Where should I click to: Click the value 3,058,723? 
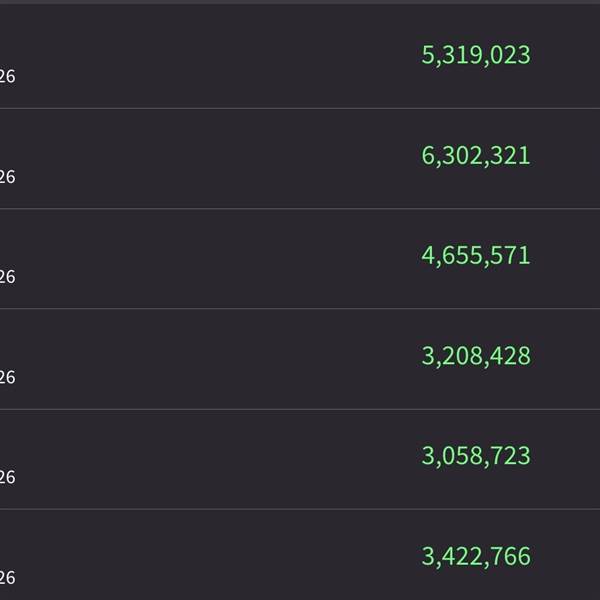click(x=476, y=456)
